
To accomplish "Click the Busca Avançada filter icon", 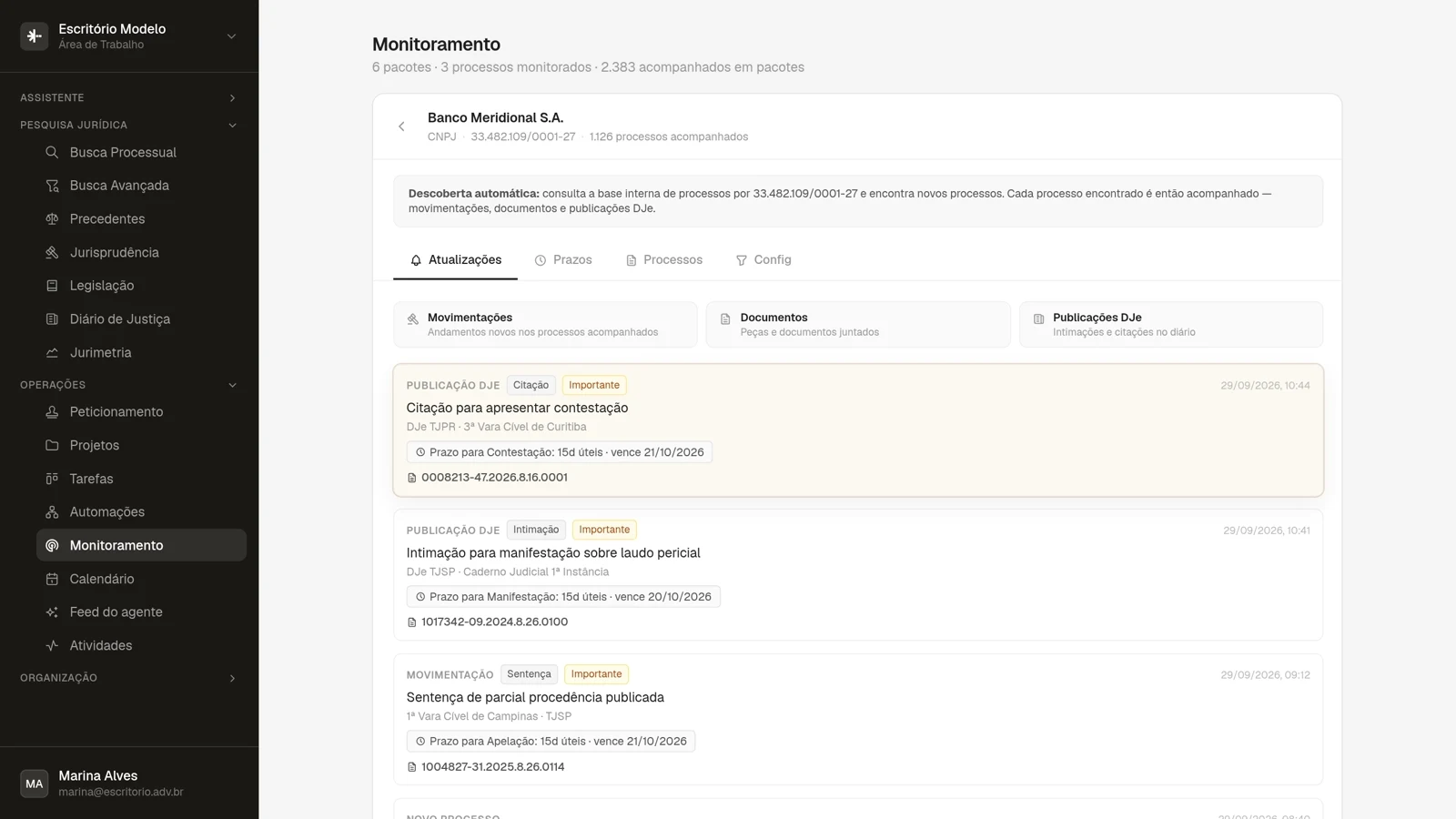I will pos(52,186).
